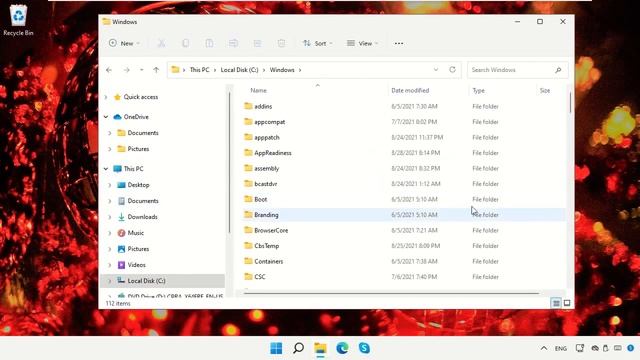Click the Delete trash icon
This screenshot has height=360, width=640.
(281, 43)
